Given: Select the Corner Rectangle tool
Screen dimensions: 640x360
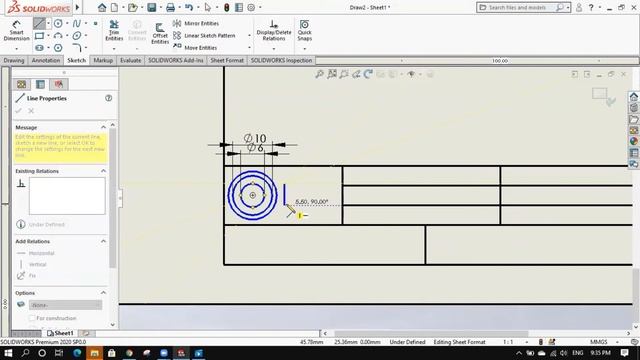Looking at the screenshot, I should (39, 36).
